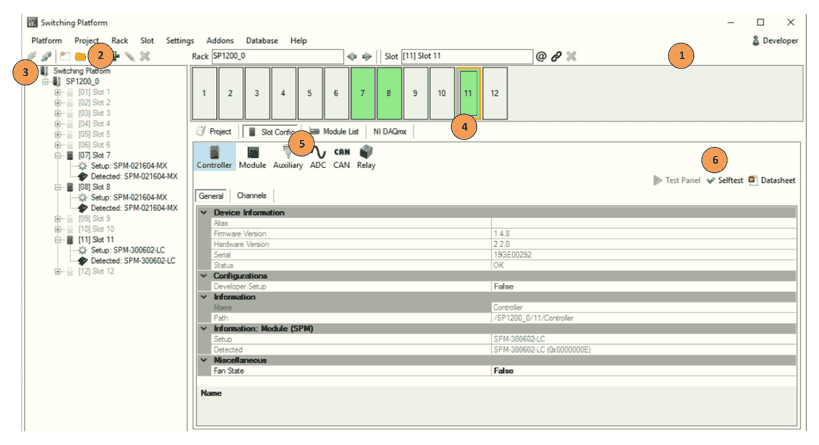819x445 pixels.
Task: Go to next rack with right arrow
Action: click(x=367, y=56)
